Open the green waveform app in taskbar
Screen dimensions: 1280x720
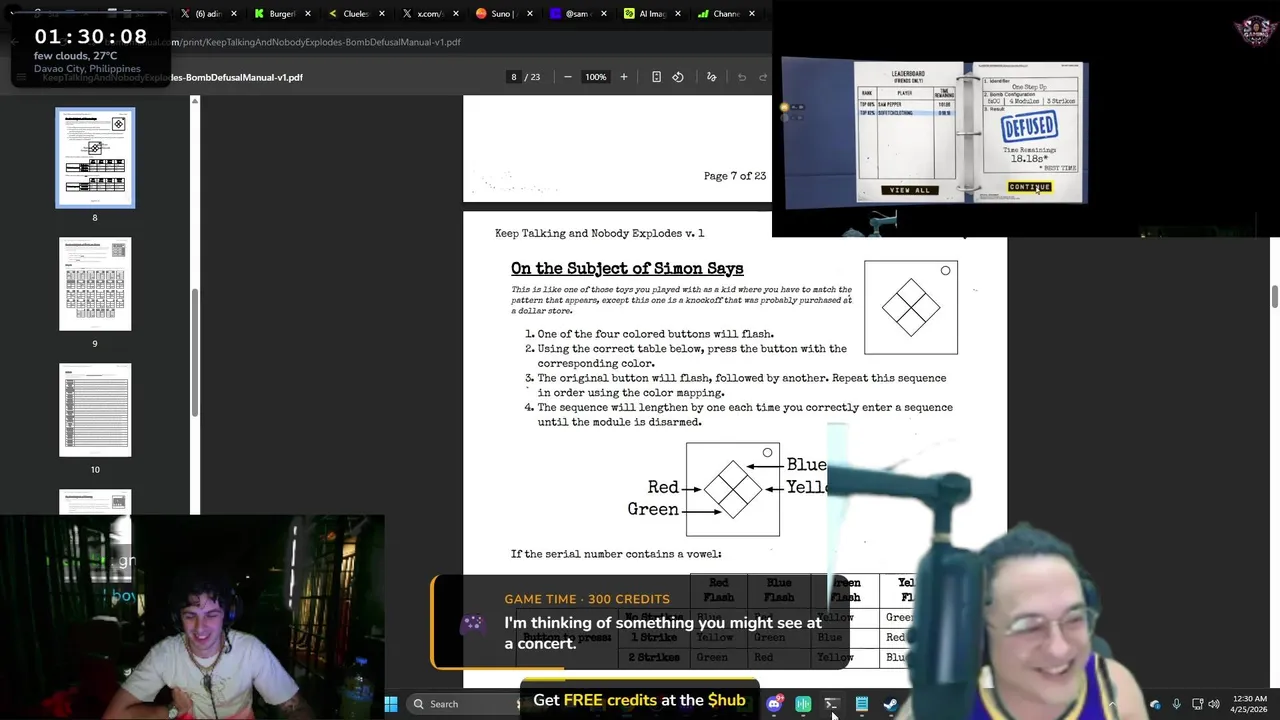803,704
